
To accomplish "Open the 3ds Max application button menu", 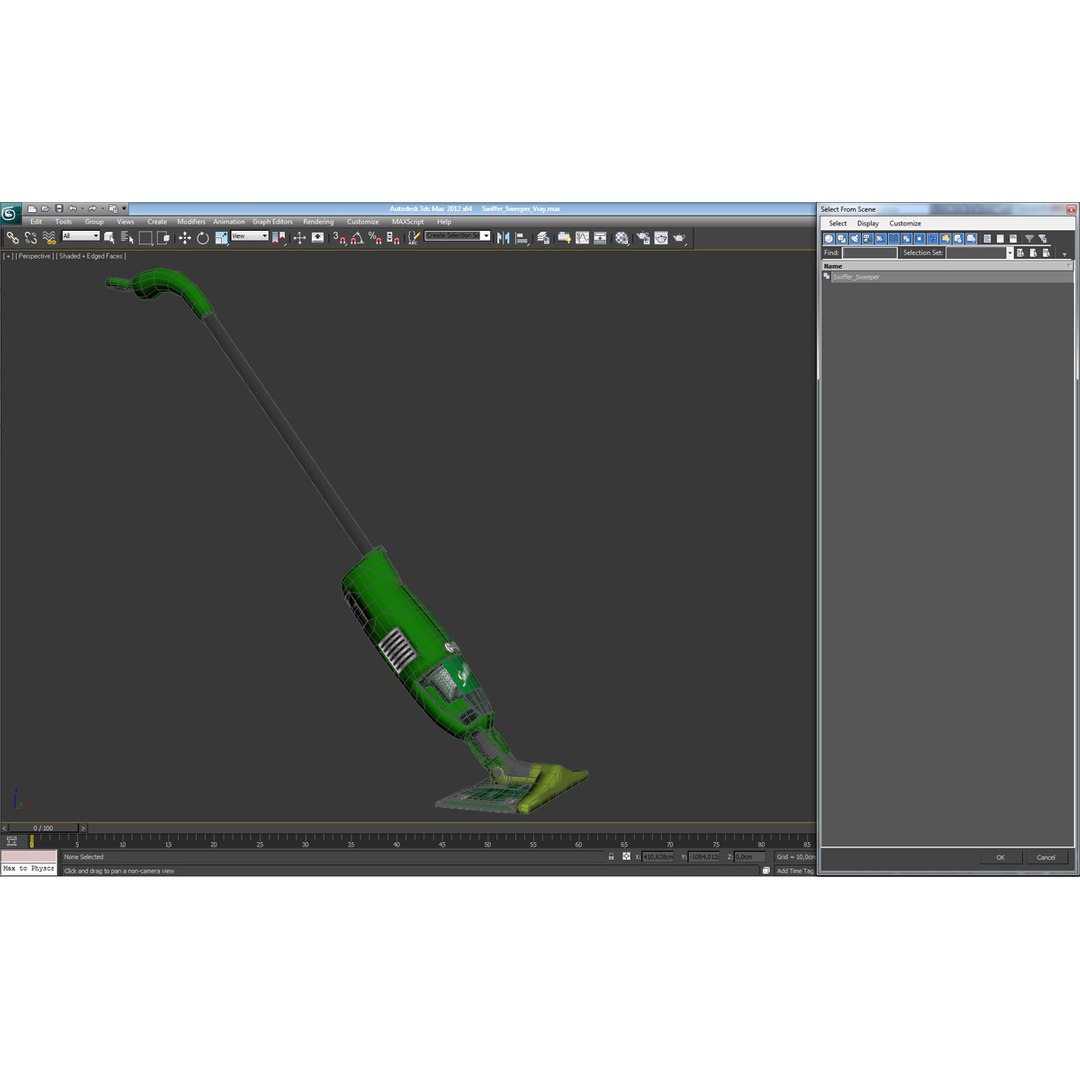I will 10,214.
